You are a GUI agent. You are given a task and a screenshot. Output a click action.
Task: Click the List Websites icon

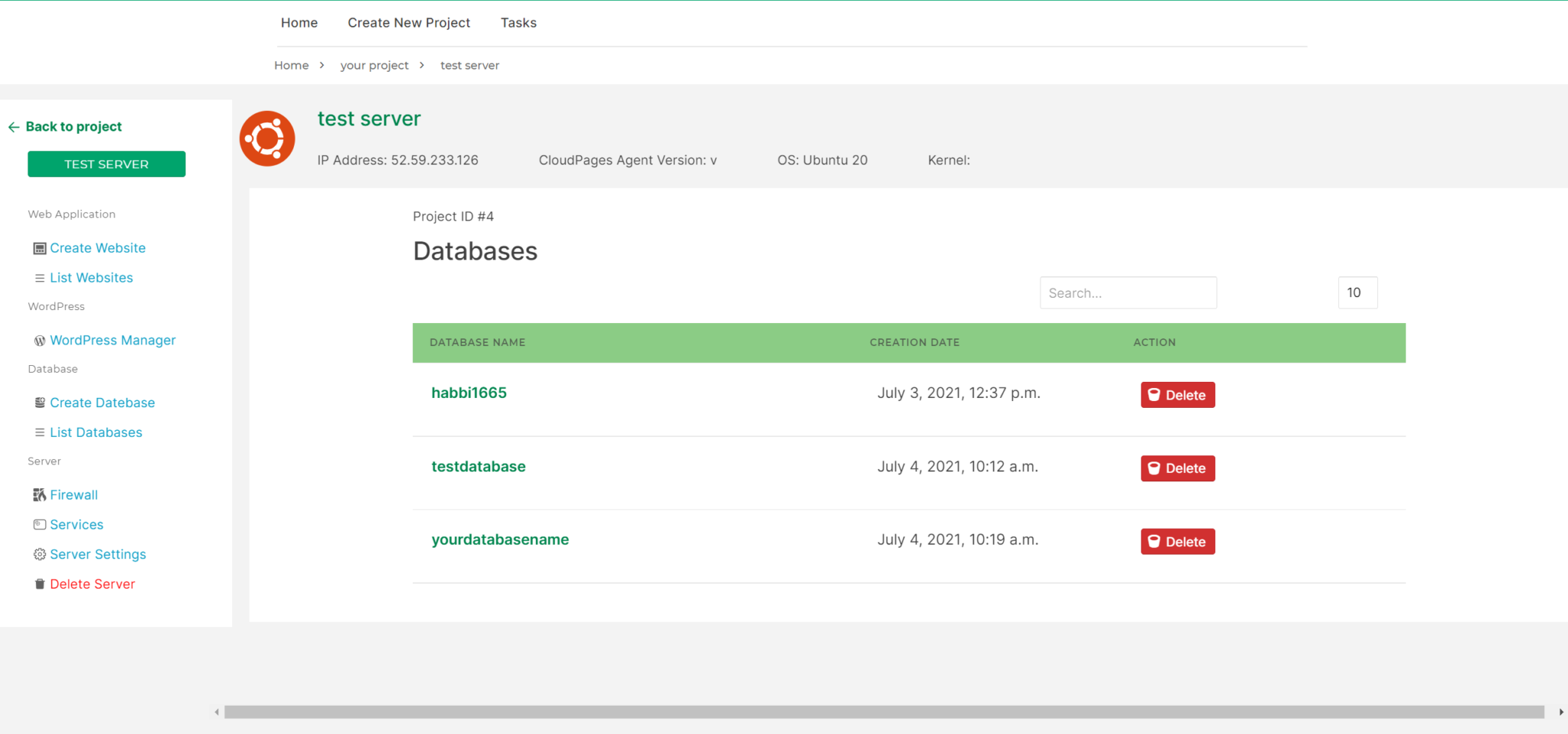pos(39,277)
